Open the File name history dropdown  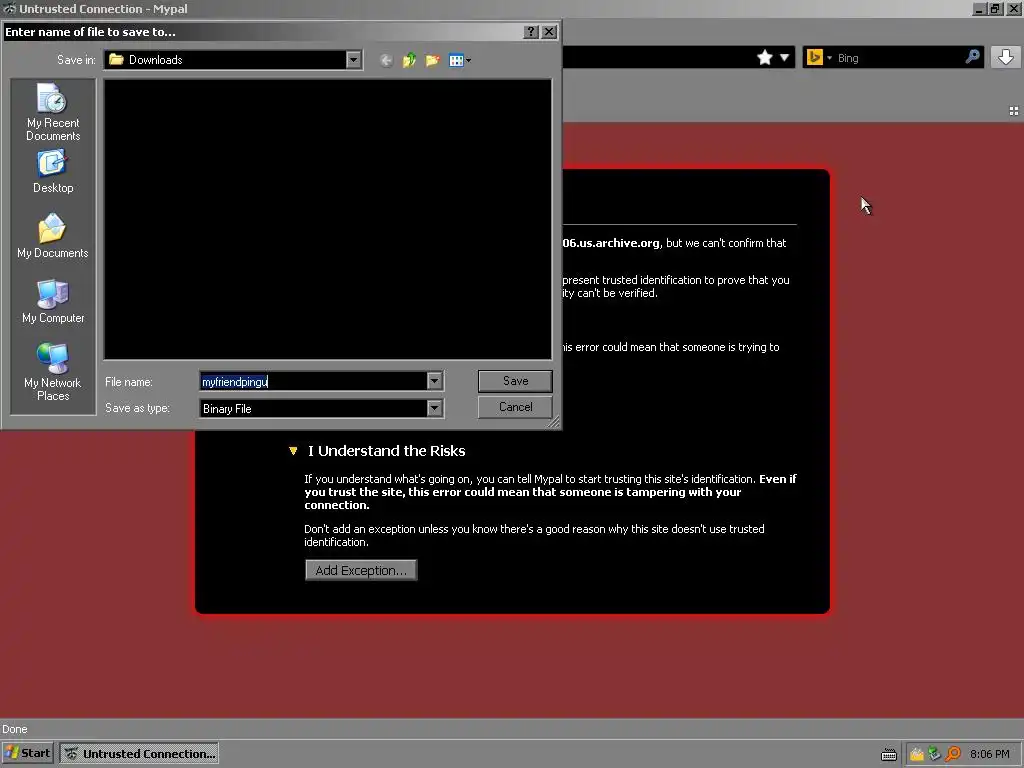point(434,381)
